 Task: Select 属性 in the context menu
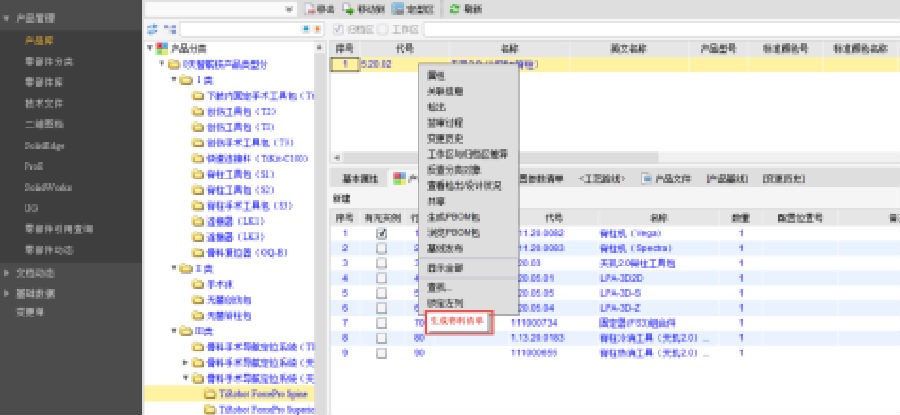point(436,76)
